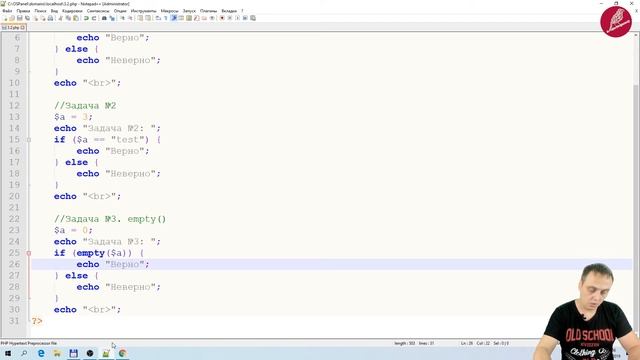This screenshot has height=360, width=640.
Task: Click the Save Recorded Macro icon
Action: click(253, 18)
